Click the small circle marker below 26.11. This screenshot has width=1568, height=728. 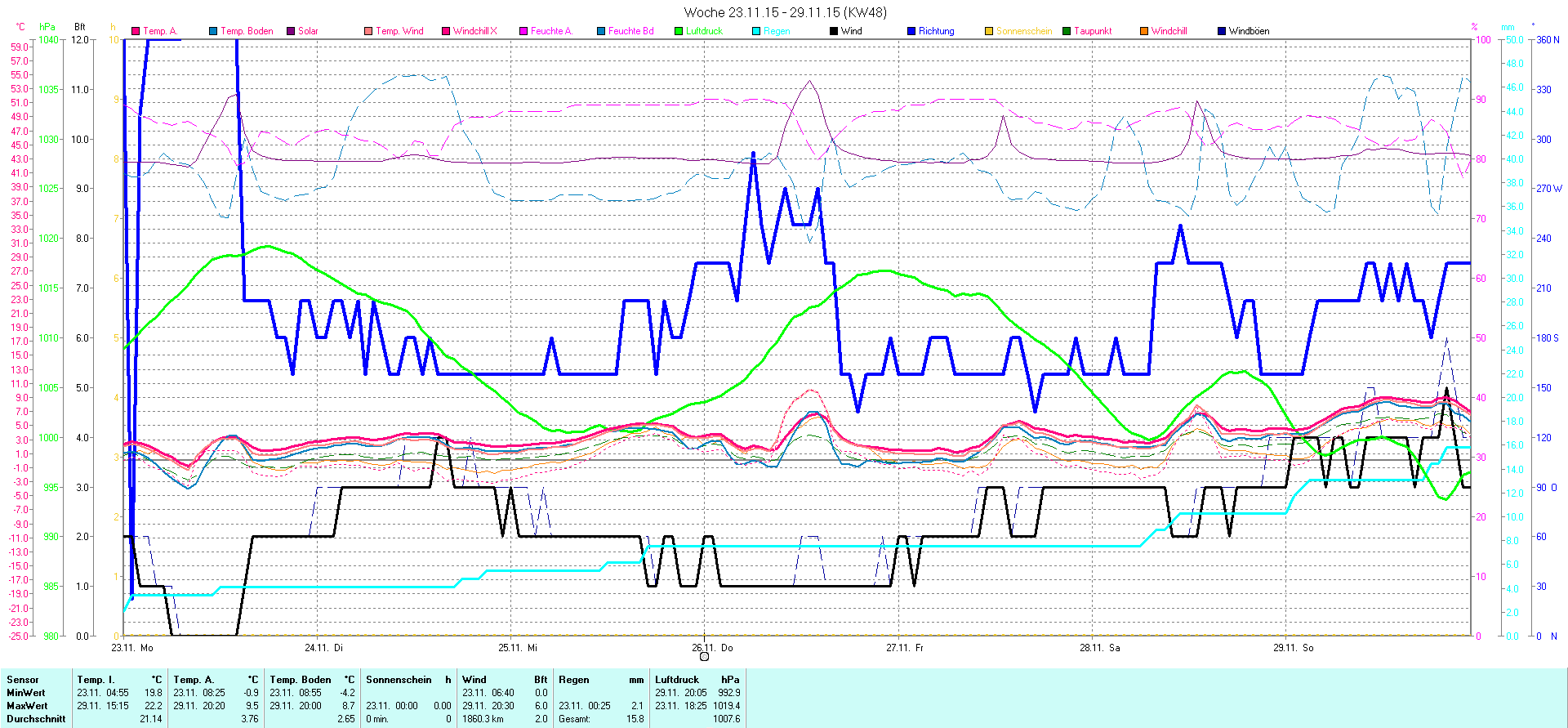704,656
